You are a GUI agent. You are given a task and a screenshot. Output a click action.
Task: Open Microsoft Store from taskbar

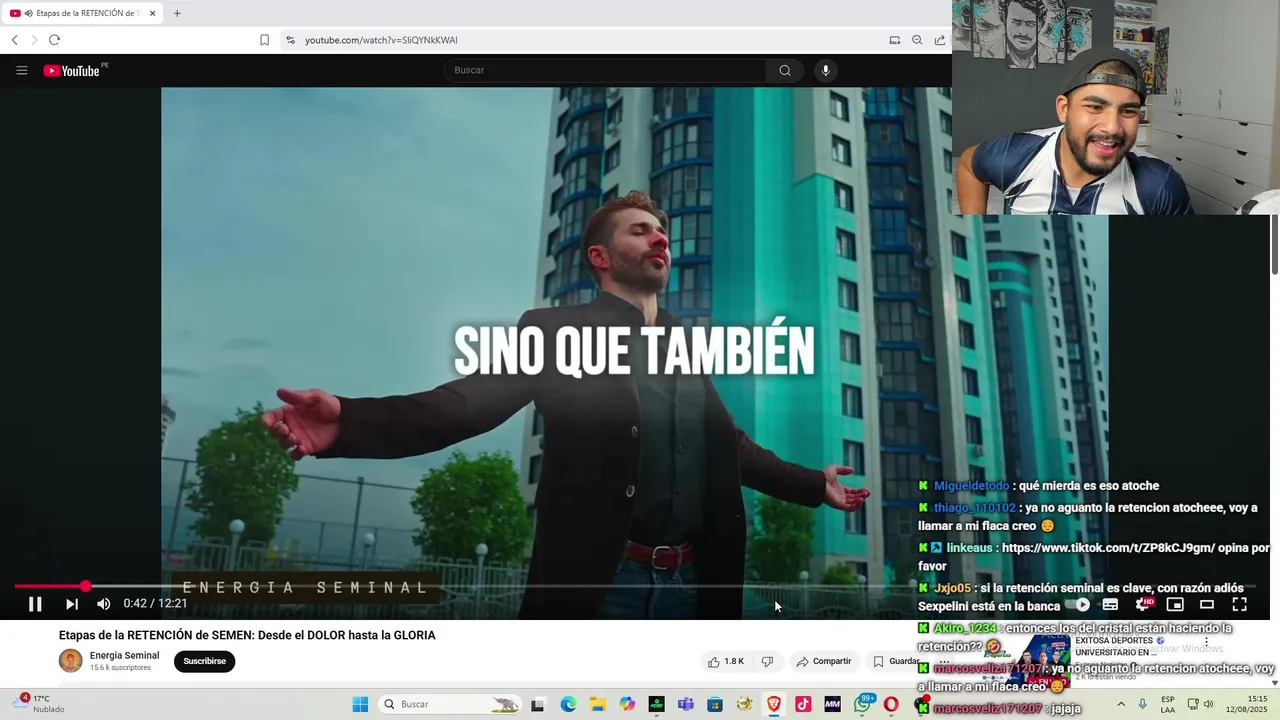pyautogui.click(x=715, y=704)
